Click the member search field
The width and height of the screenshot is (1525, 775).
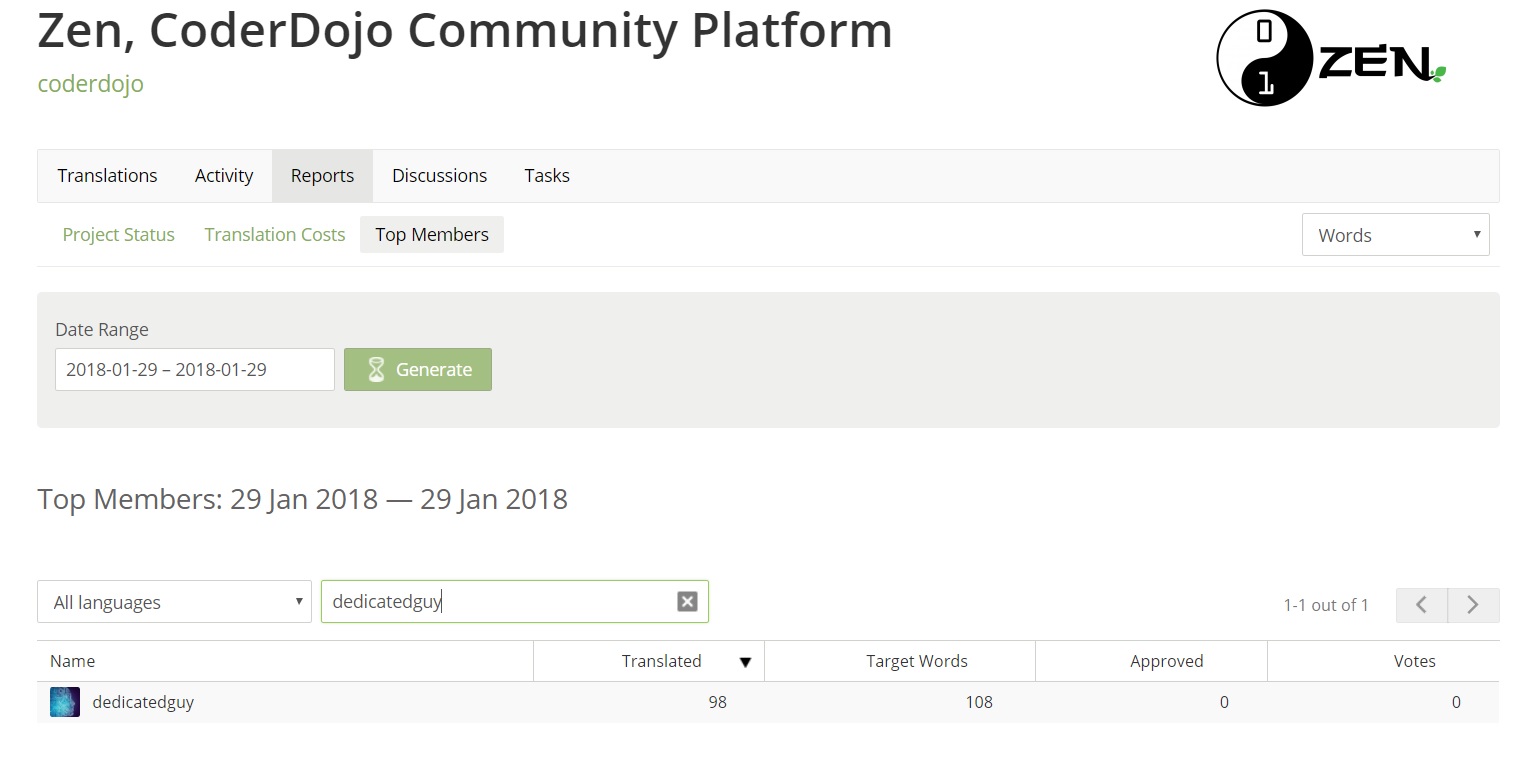pyautogui.click(x=514, y=602)
